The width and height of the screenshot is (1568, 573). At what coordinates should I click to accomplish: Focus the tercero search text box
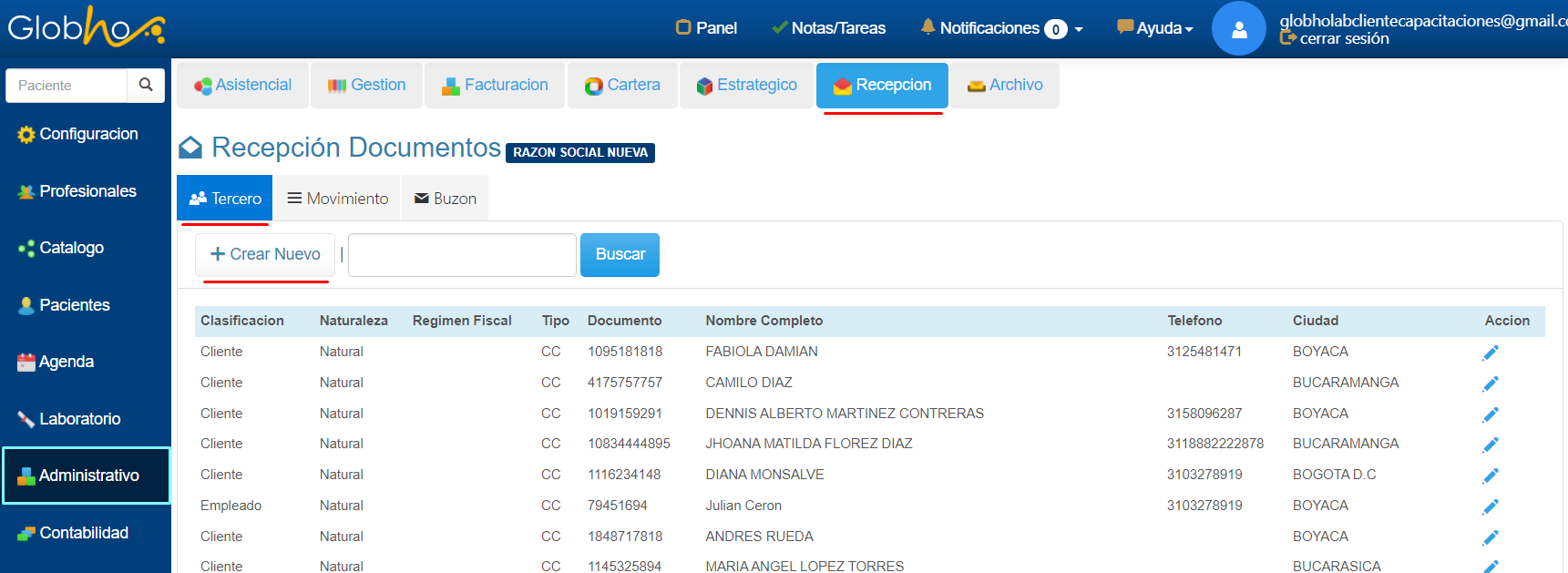462,255
